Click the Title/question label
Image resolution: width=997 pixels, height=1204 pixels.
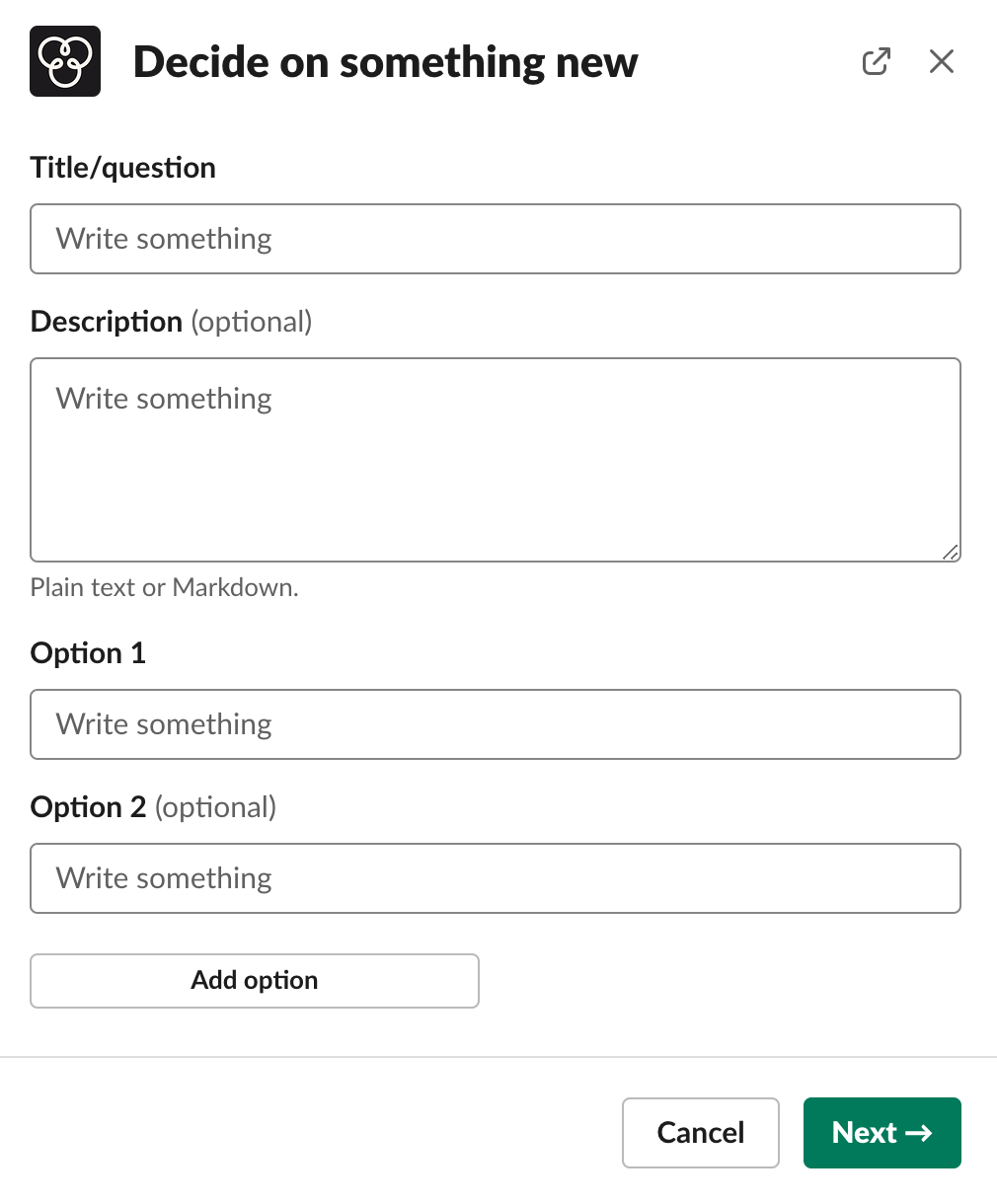(122, 167)
